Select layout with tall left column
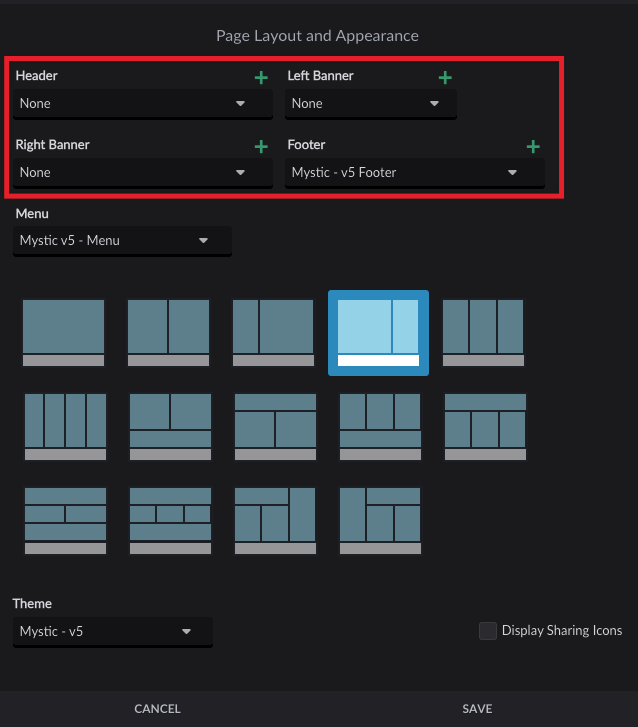 pos(380,521)
